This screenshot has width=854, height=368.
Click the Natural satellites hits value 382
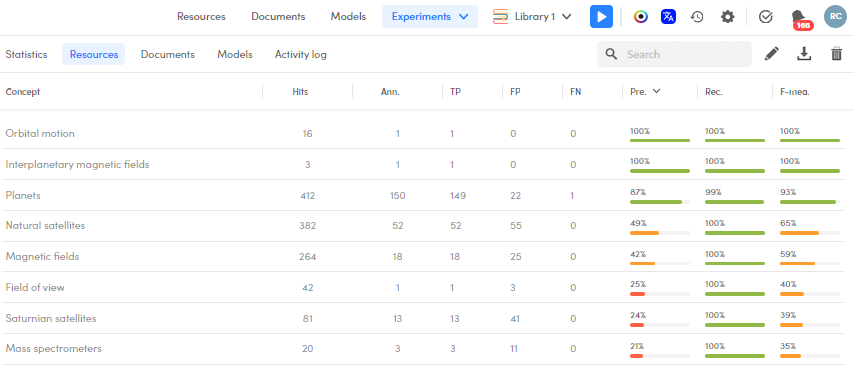click(307, 225)
